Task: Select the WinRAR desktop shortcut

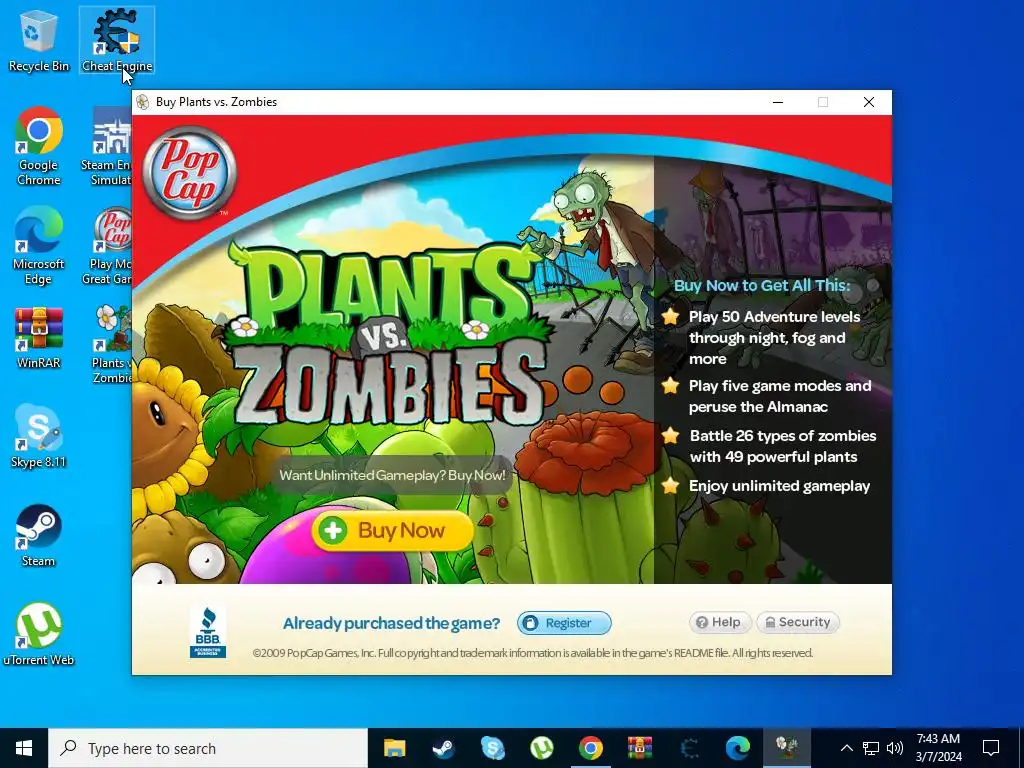Action: [39, 338]
